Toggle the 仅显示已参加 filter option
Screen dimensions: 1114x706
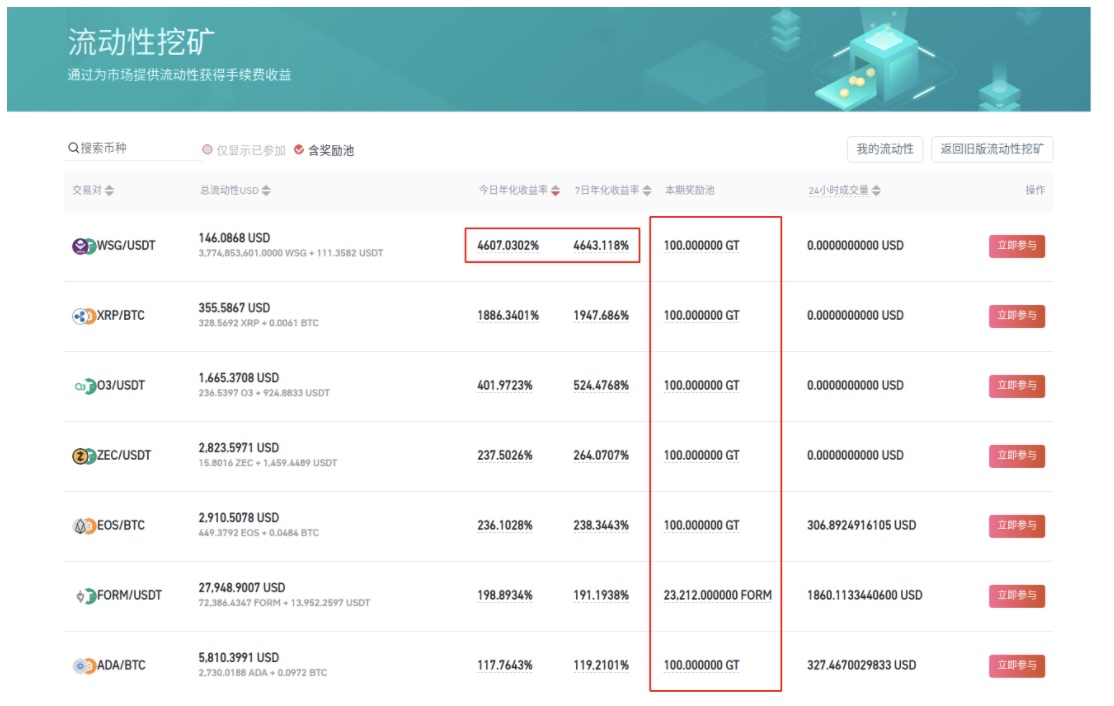point(208,150)
